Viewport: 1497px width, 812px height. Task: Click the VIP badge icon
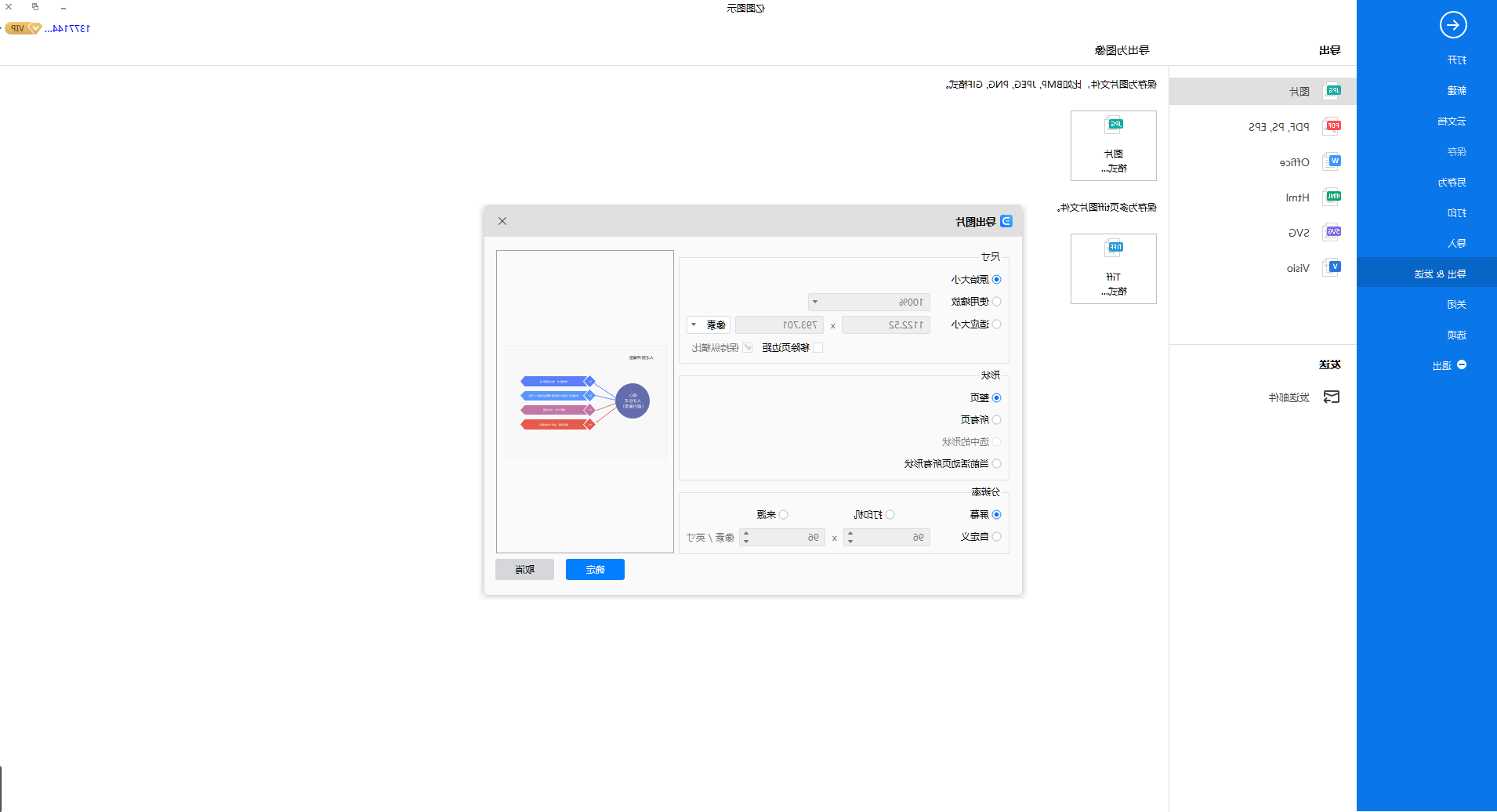pos(23,28)
